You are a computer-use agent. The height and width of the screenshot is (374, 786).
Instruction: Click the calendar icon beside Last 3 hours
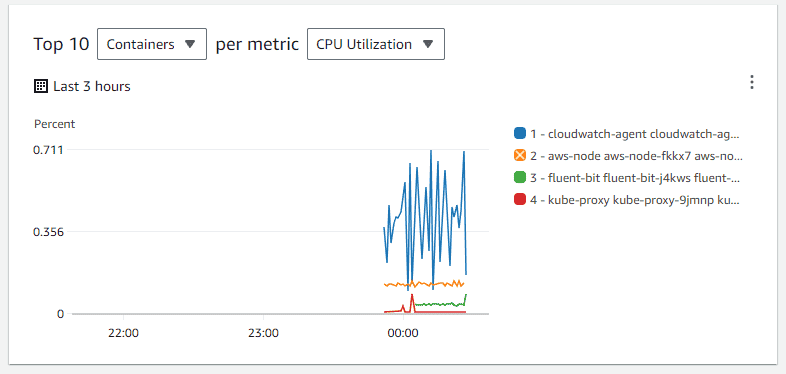(40, 86)
